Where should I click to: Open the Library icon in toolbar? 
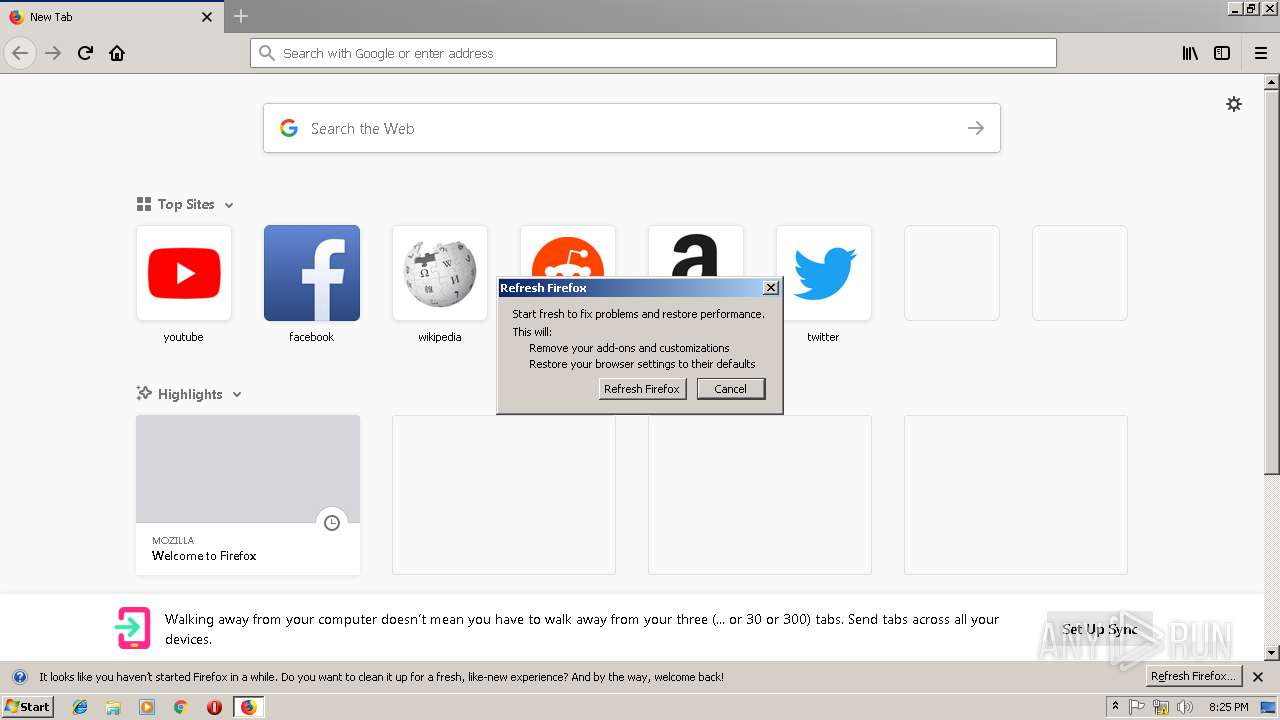coord(1190,53)
